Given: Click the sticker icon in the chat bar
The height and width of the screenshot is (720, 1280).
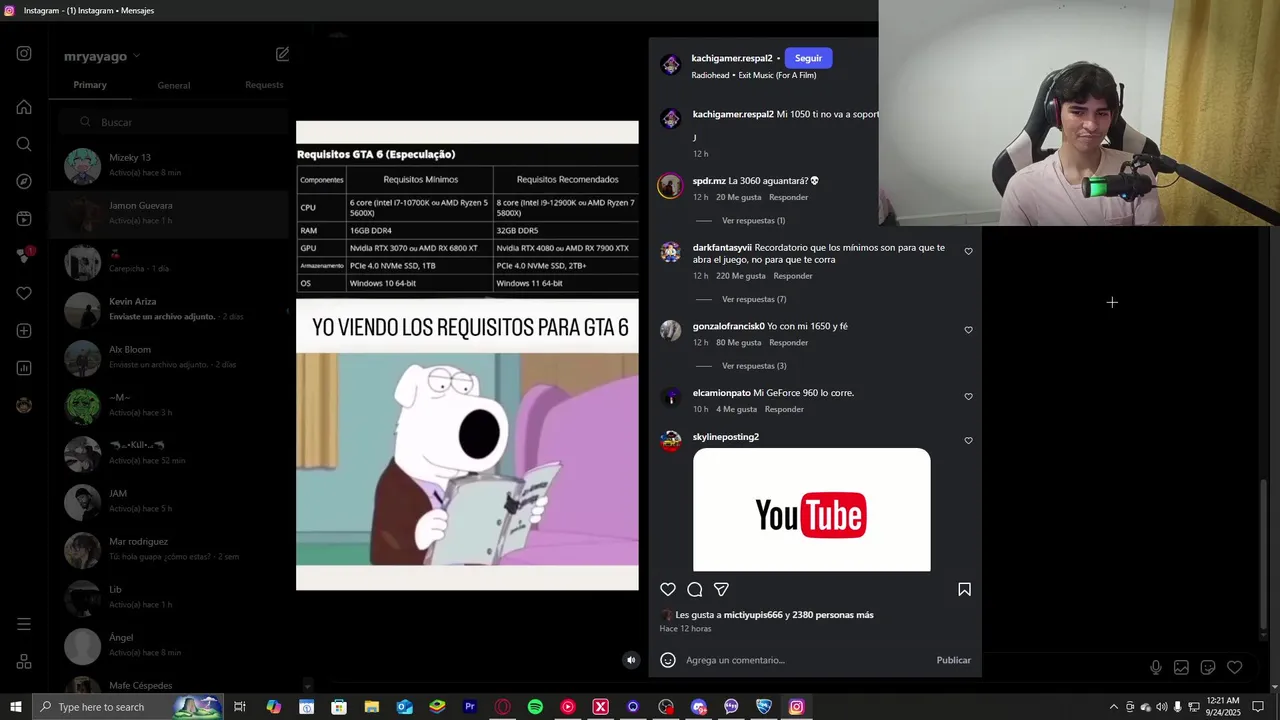Looking at the screenshot, I should point(1208,667).
